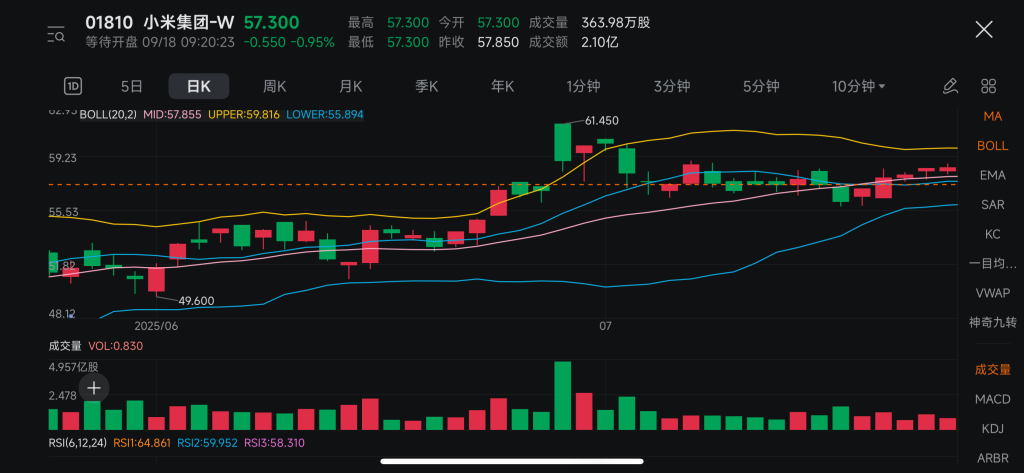Switch to the 5日 chart tab

[132, 86]
